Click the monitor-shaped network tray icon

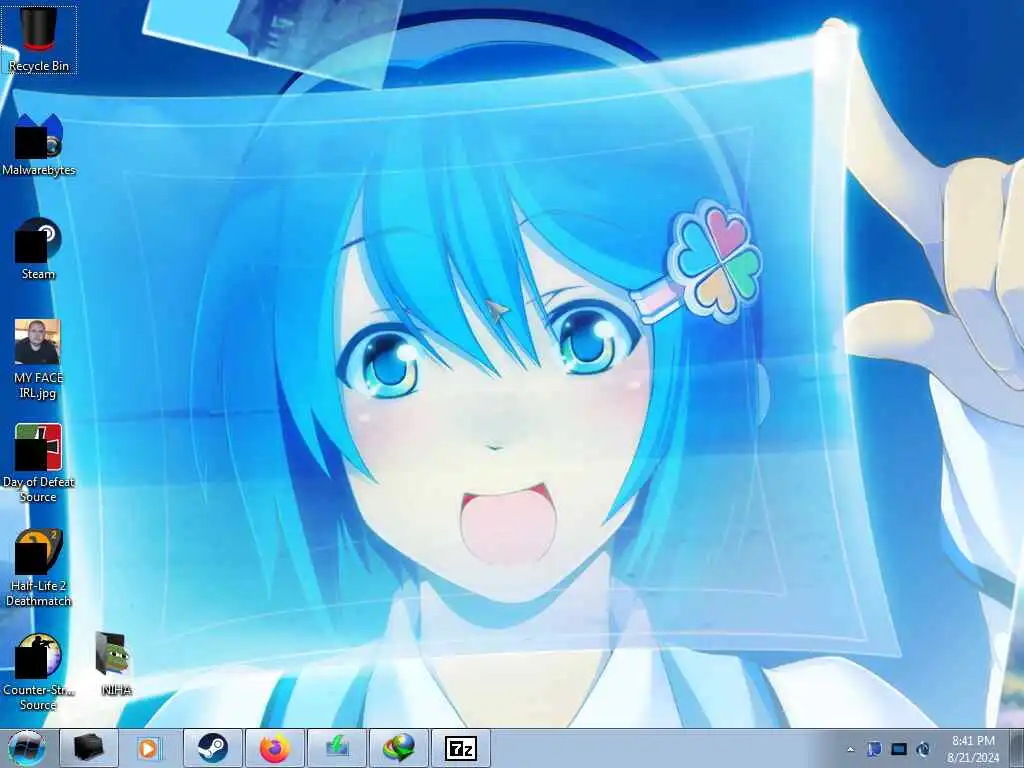point(899,749)
